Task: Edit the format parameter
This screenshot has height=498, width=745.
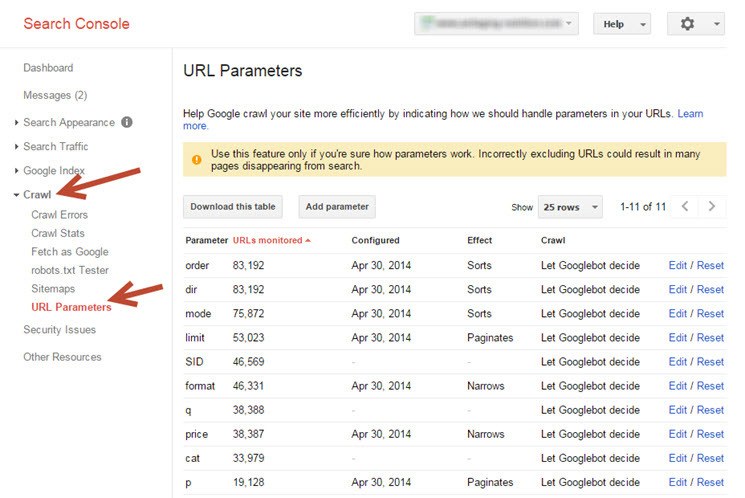Action: [x=678, y=386]
